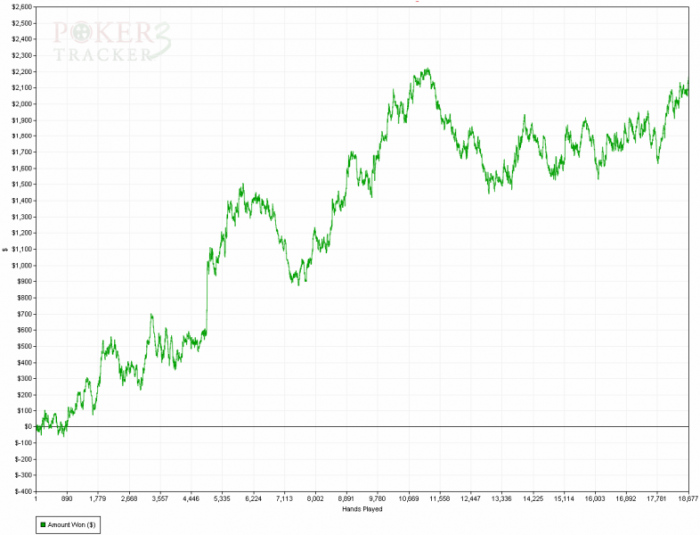Screen dimensions: 700x535
Task: Click the "$-400" y-axis label
Action: click(x=23, y=491)
